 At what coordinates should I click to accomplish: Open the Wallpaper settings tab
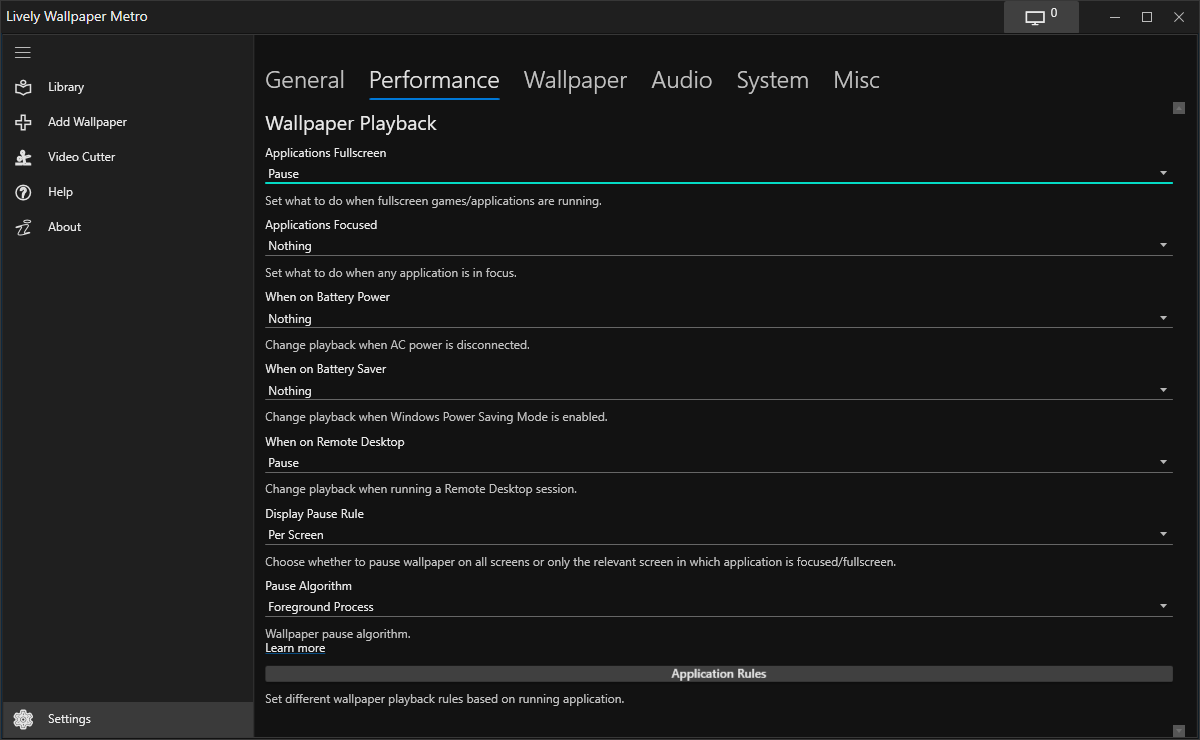coord(575,80)
